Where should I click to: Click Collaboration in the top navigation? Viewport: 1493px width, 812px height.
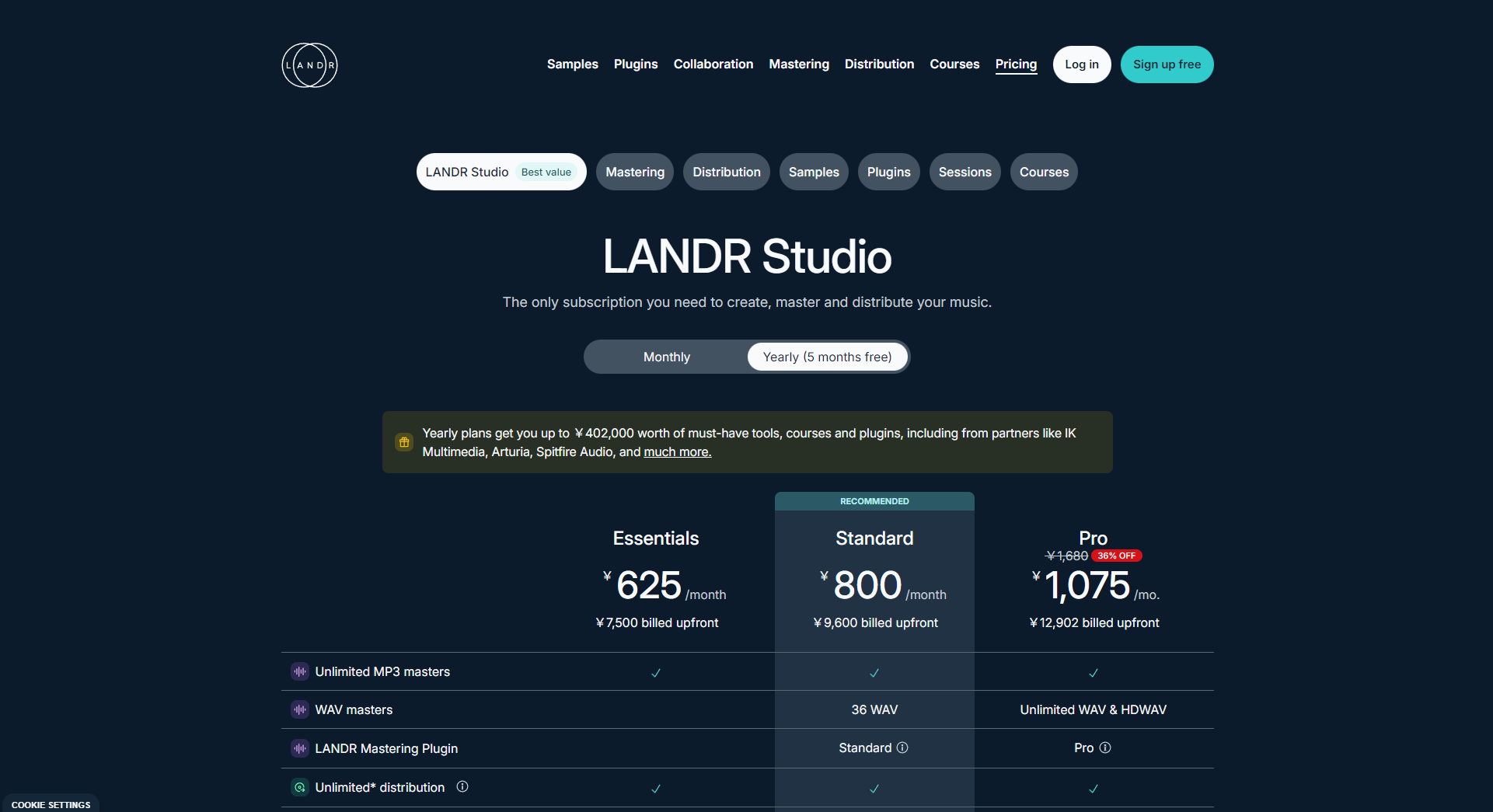(713, 64)
